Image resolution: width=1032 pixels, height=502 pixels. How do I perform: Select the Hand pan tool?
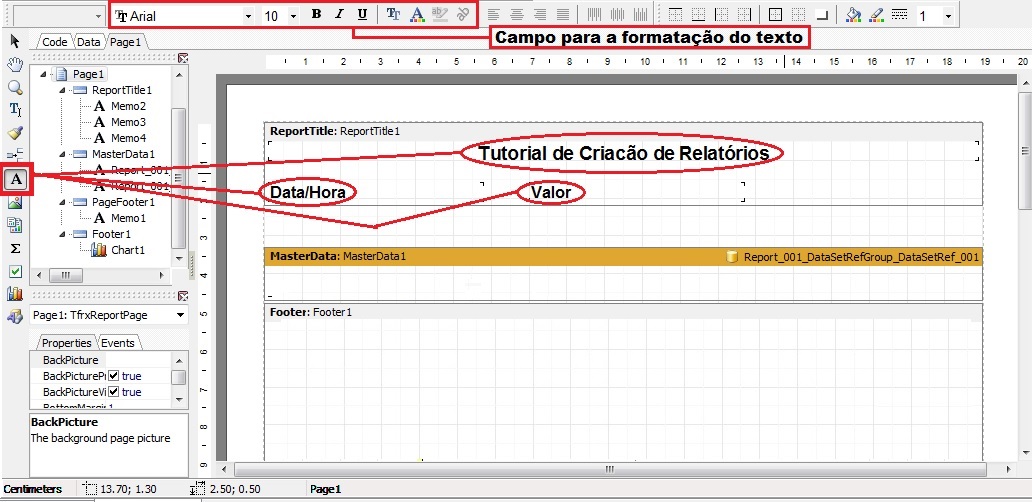[x=15, y=64]
